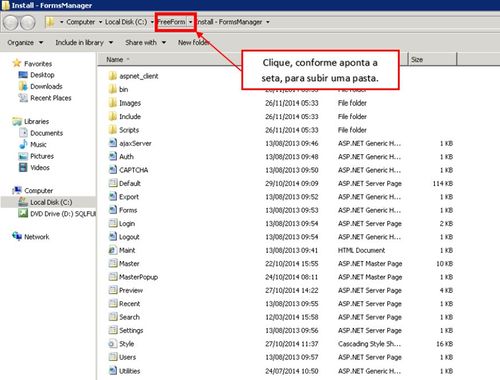Open the Pictures library
Viewport: 500px width, 380px height.
coord(36,156)
